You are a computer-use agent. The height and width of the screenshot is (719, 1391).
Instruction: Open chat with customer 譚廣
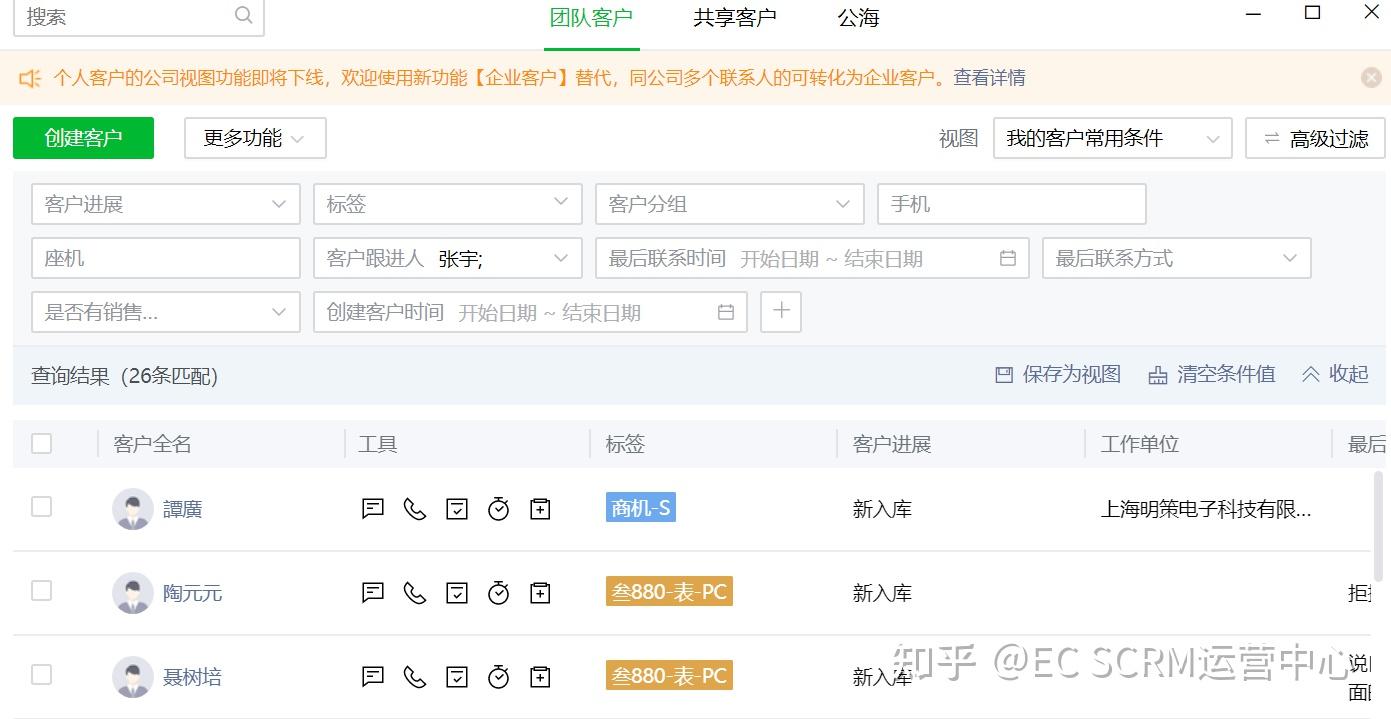(372, 509)
